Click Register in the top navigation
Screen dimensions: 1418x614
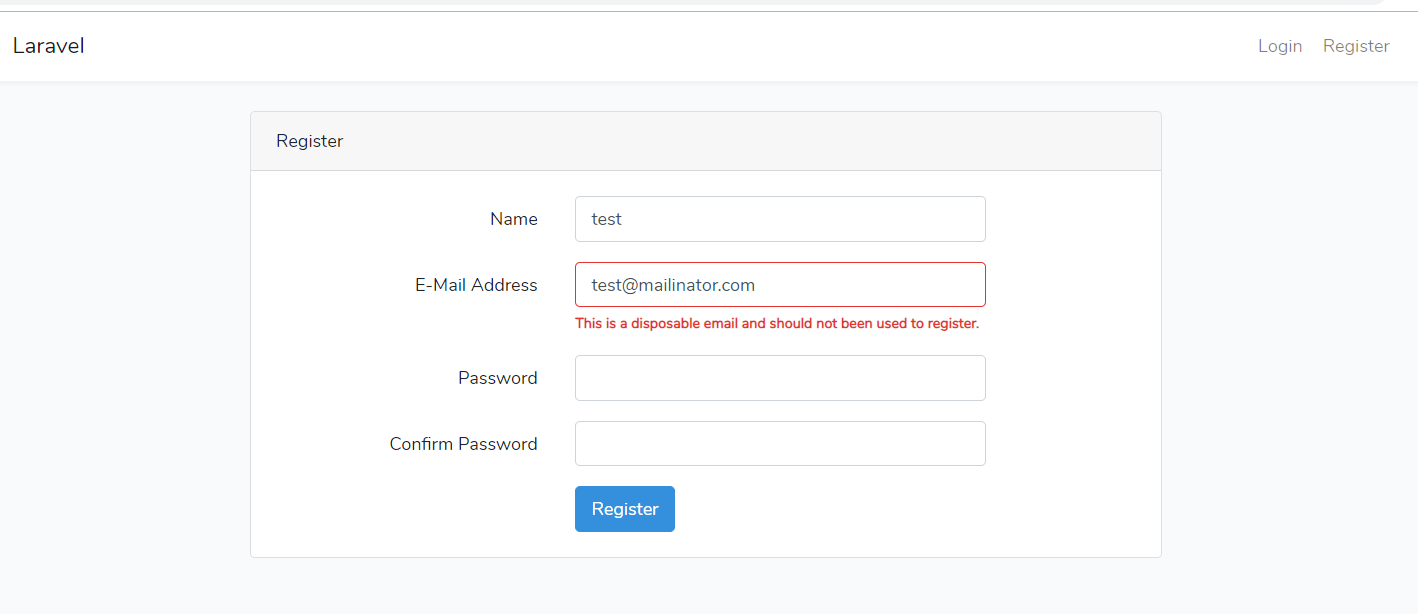click(x=1355, y=46)
